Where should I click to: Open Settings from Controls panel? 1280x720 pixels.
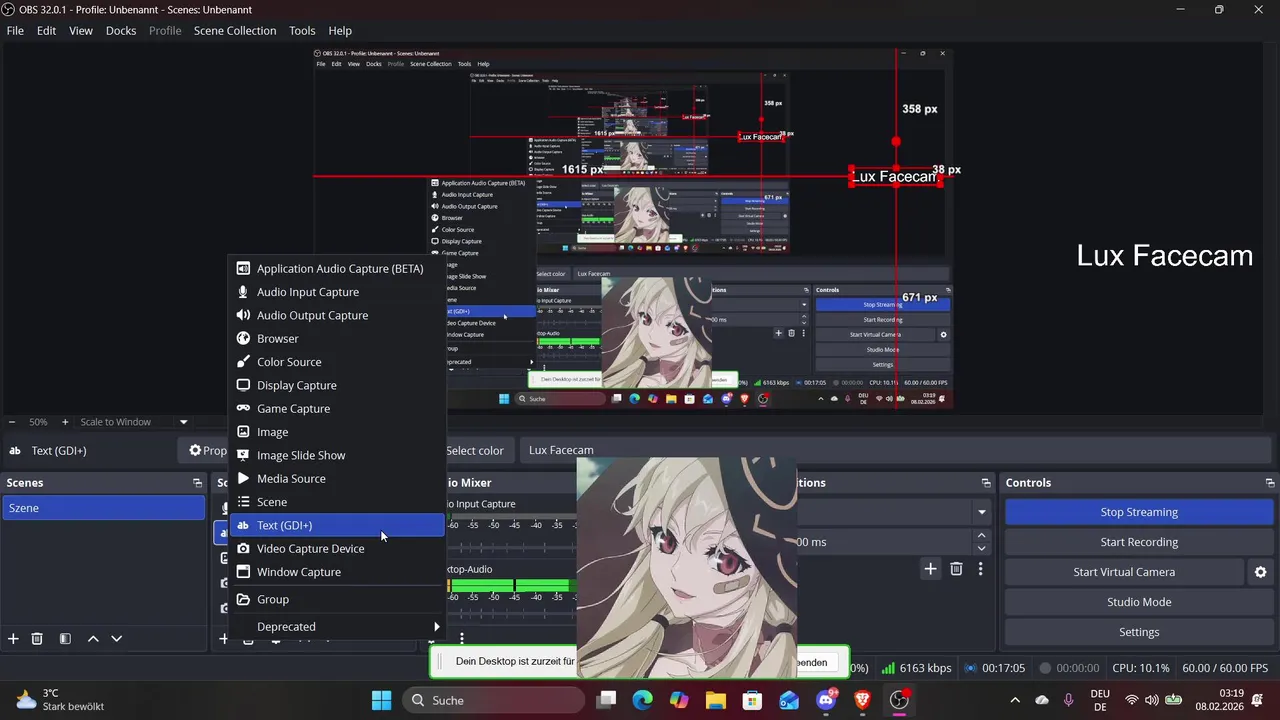pyautogui.click(x=1139, y=632)
